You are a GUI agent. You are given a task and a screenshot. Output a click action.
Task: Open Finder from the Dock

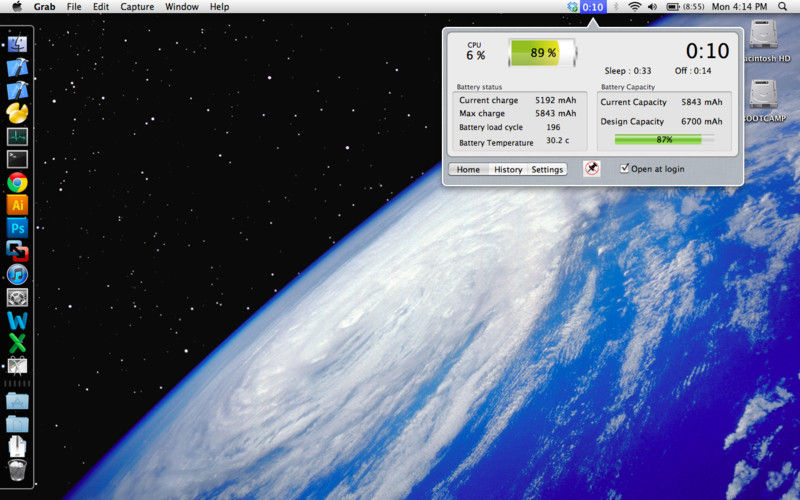17,44
